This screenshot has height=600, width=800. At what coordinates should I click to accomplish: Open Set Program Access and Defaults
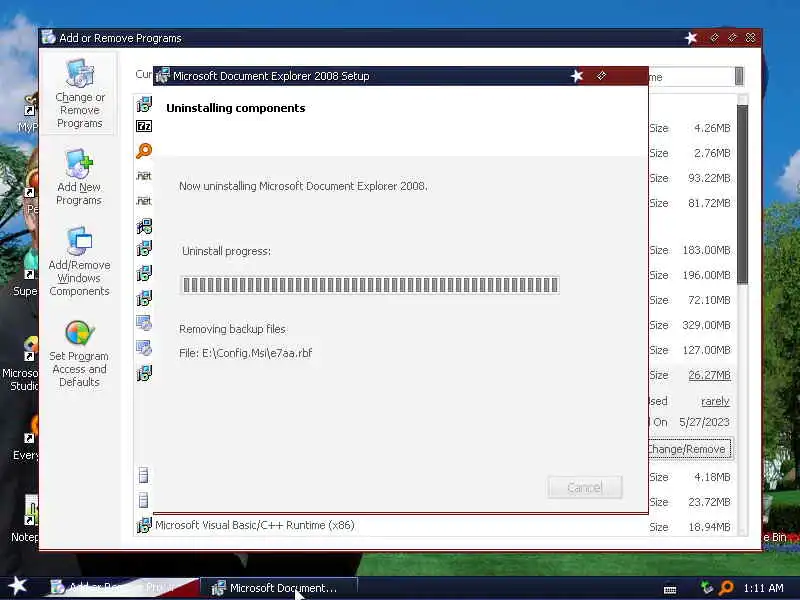(x=79, y=354)
